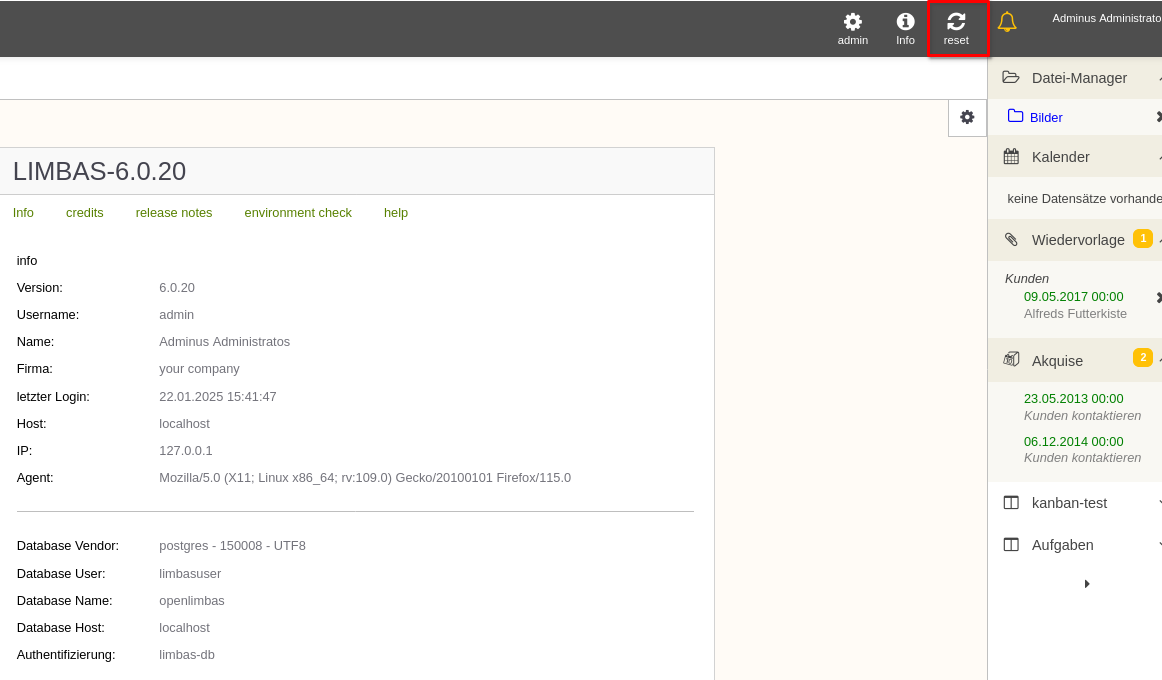The height and width of the screenshot is (680, 1162).
Task: Open reminder dated 09.05.2017 00:00
Action: [1073, 296]
